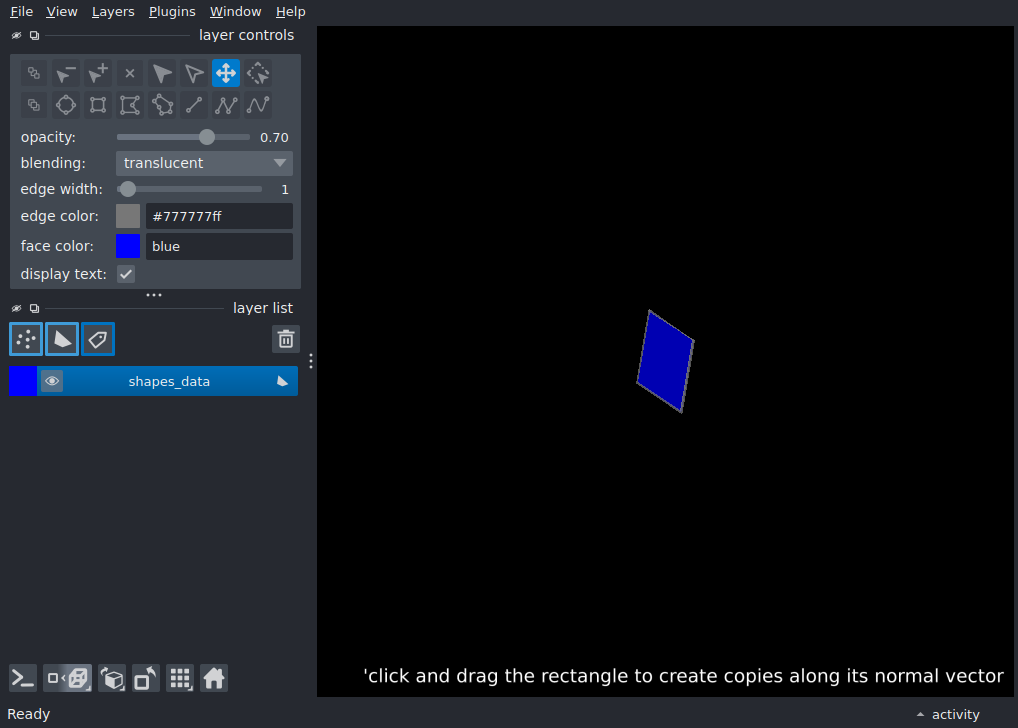This screenshot has height=728, width=1018.
Task: Float the layer controls dock panel
Action: pos(34,36)
